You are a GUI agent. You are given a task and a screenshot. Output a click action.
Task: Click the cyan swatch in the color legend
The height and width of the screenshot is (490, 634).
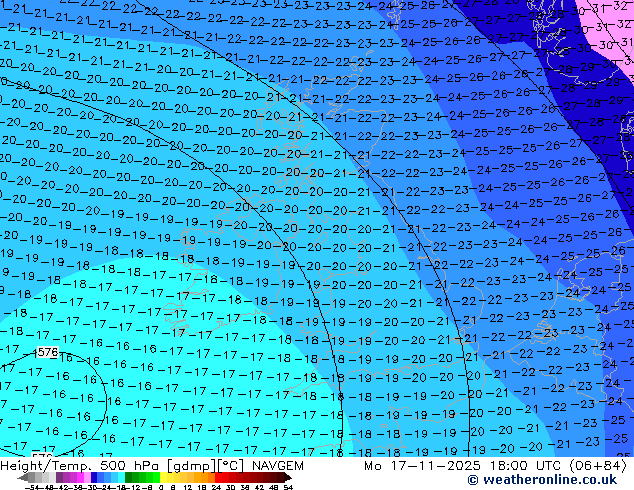pyautogui.click(x=121, y=477)
